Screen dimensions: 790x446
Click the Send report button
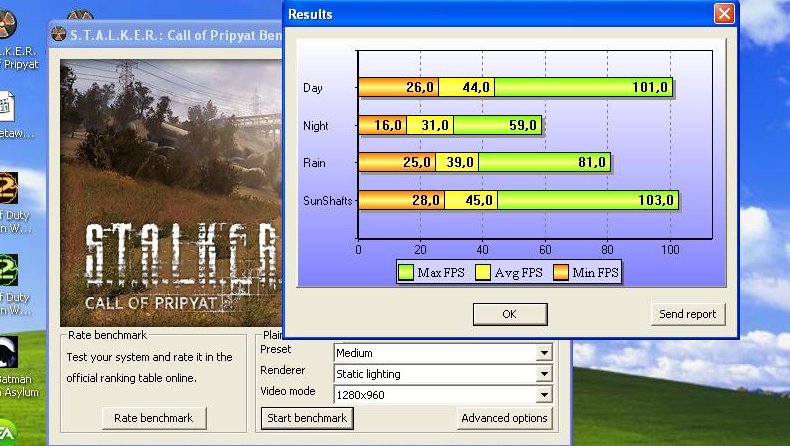[x=688, y=314]
